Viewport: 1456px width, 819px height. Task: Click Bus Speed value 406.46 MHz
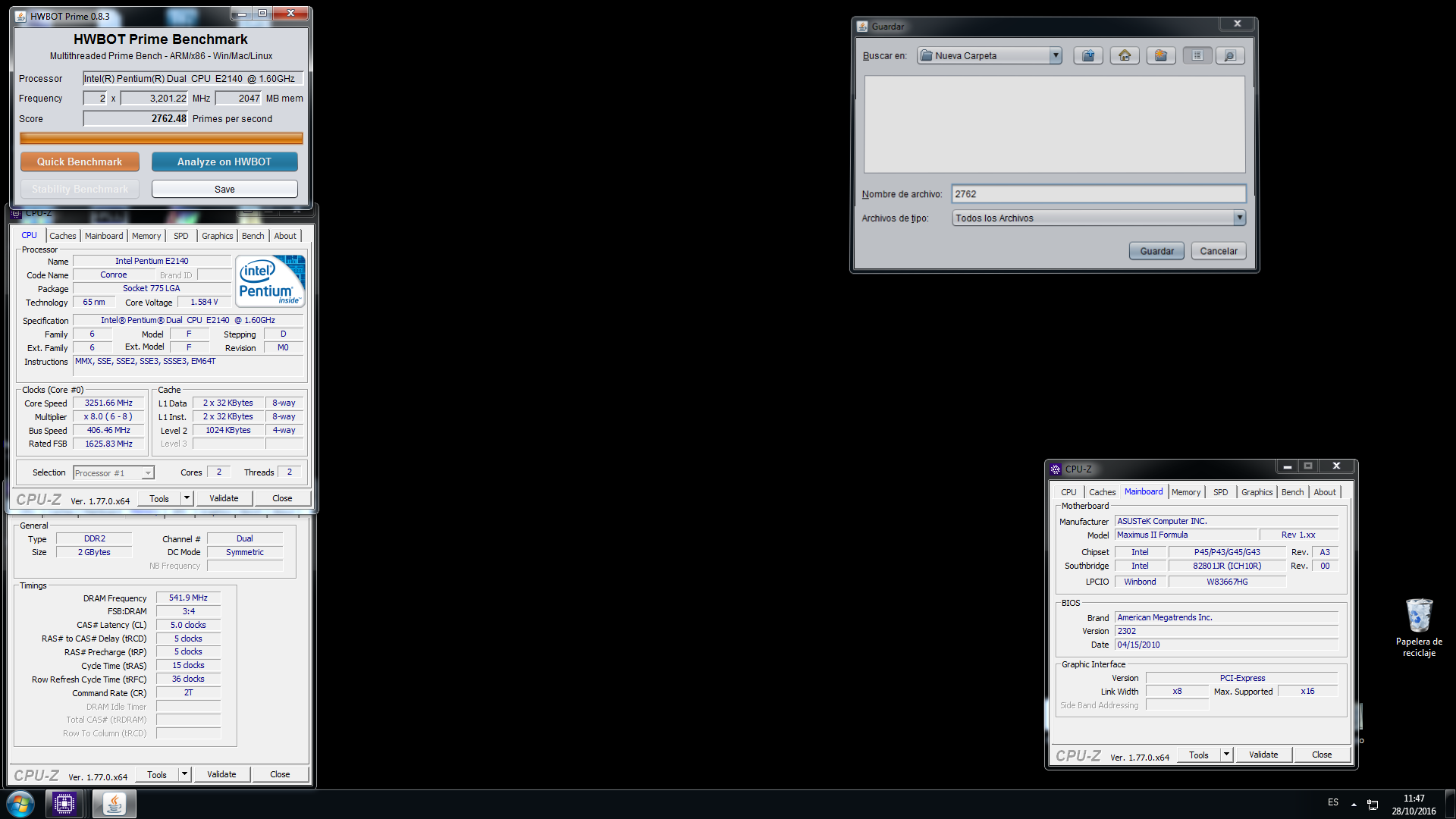(x=108, y=430)
